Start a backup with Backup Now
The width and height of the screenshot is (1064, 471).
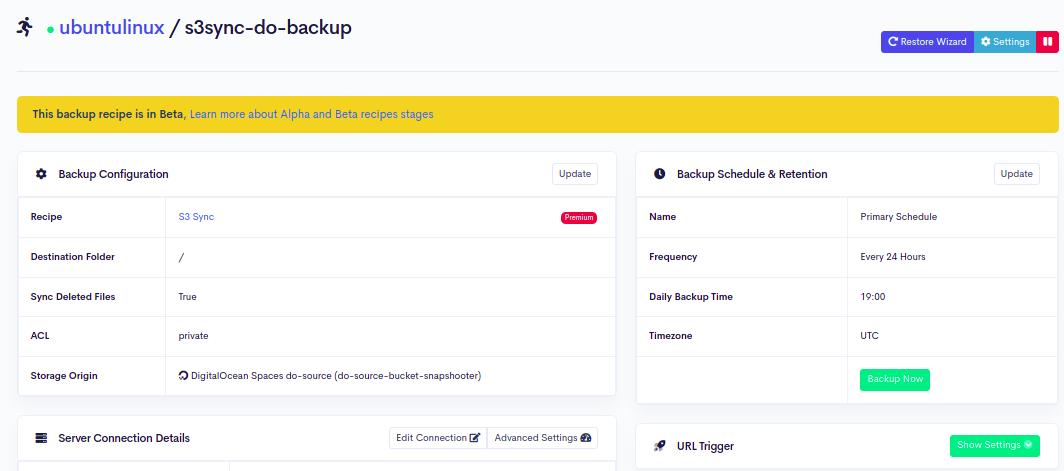click(x=895, y=379)
